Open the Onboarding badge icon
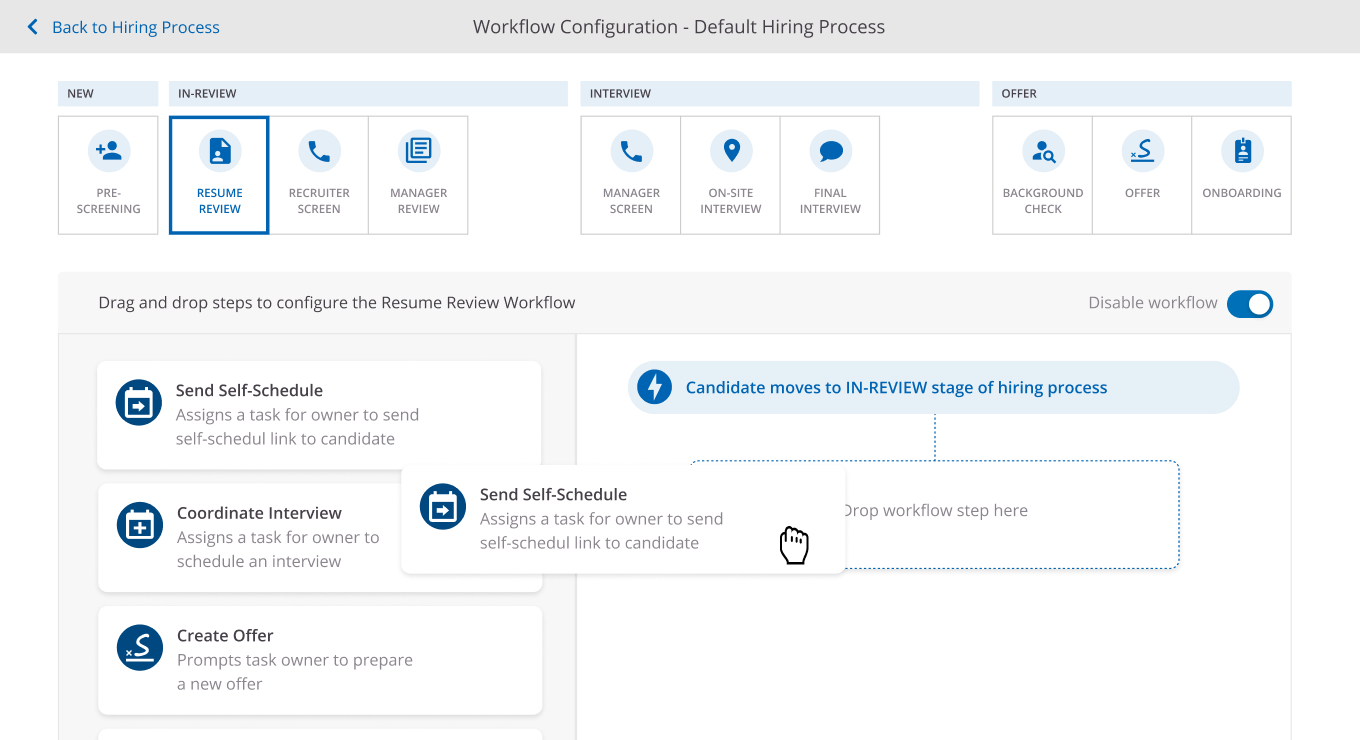1360x740 pixels. click(x=1242, y=151)
